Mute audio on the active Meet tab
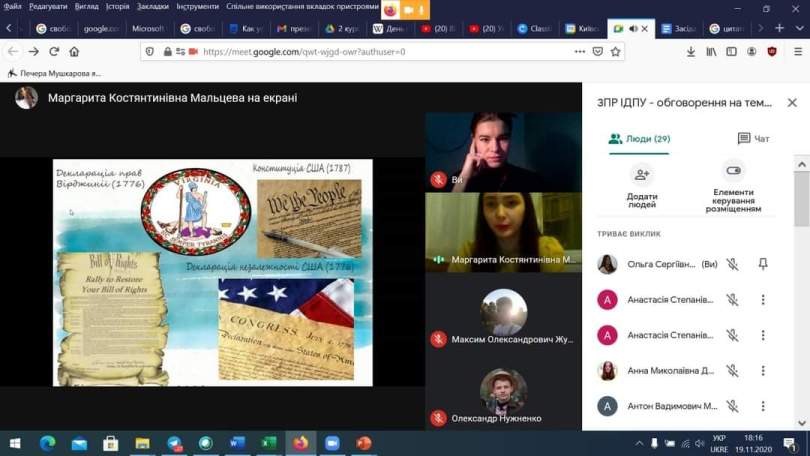The image size is (810, 456). (633, 28)
